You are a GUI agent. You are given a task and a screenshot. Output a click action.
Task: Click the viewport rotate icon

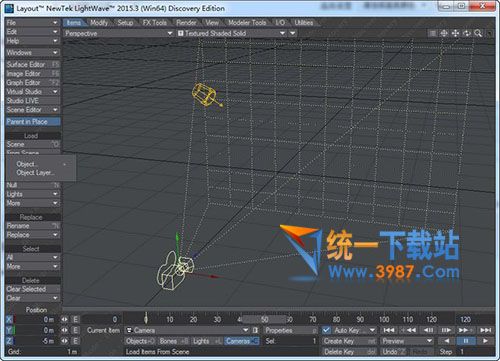(467, 33)
